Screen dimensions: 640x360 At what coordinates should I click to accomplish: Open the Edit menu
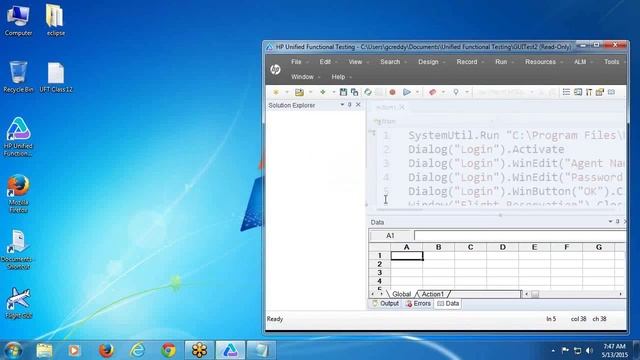click(325, 62)
